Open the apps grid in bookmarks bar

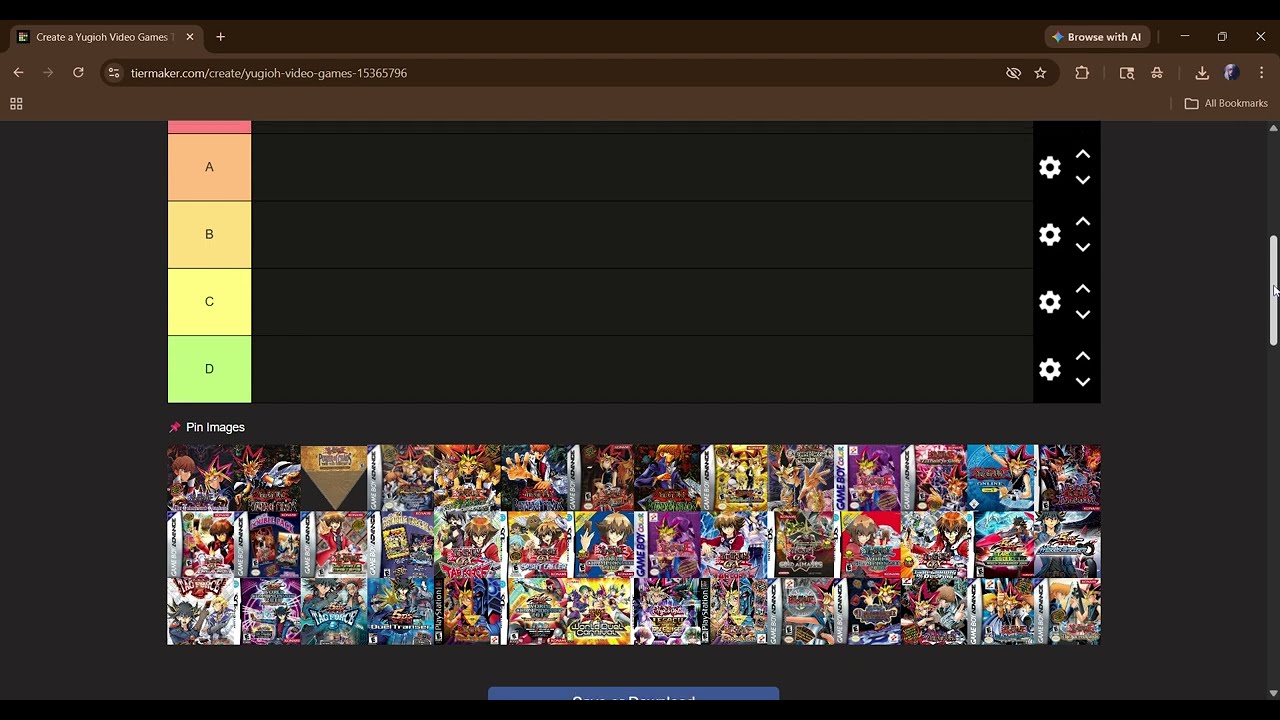(16, 103)
